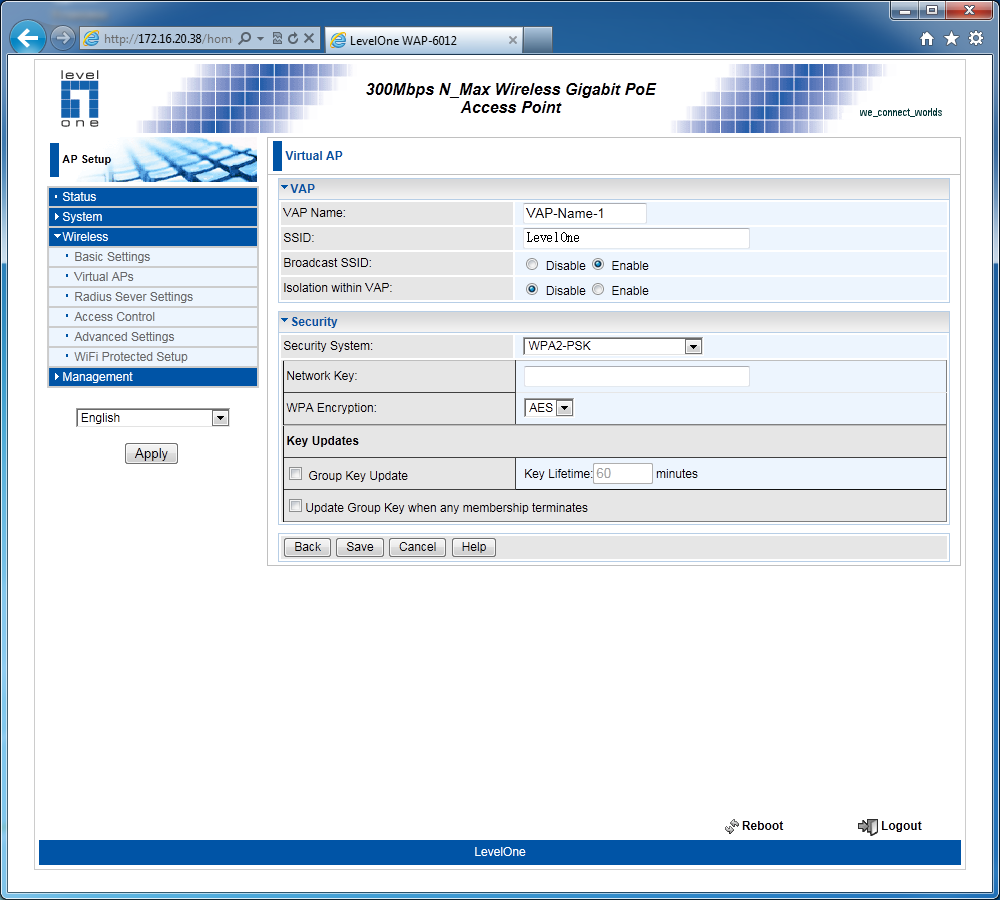Open the Security System dropdown
The width and height of the screenshot is (1000, 900).
pyautogui.click(x=612, y=346)
